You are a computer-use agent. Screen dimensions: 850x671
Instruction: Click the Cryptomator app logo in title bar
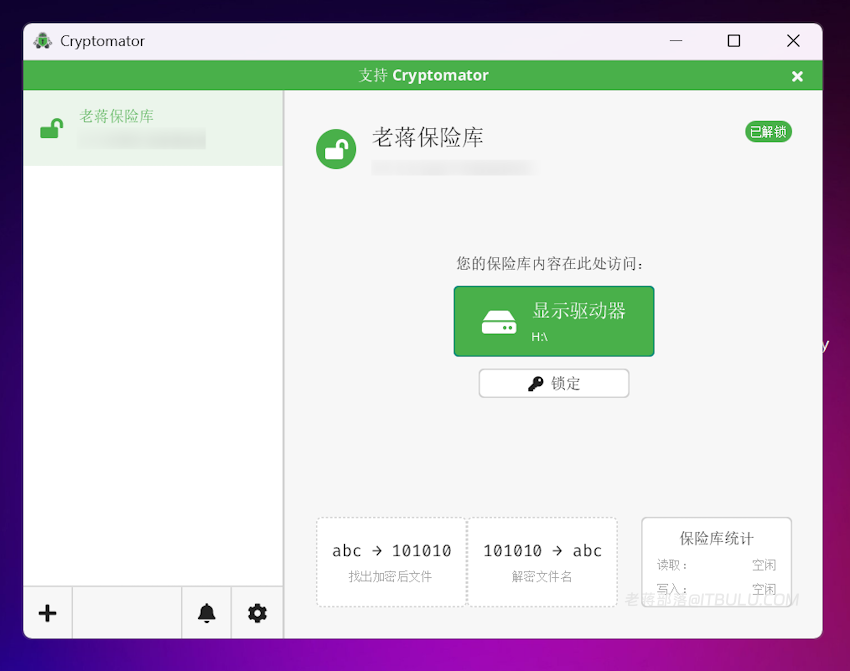click(x=43, y=41)
